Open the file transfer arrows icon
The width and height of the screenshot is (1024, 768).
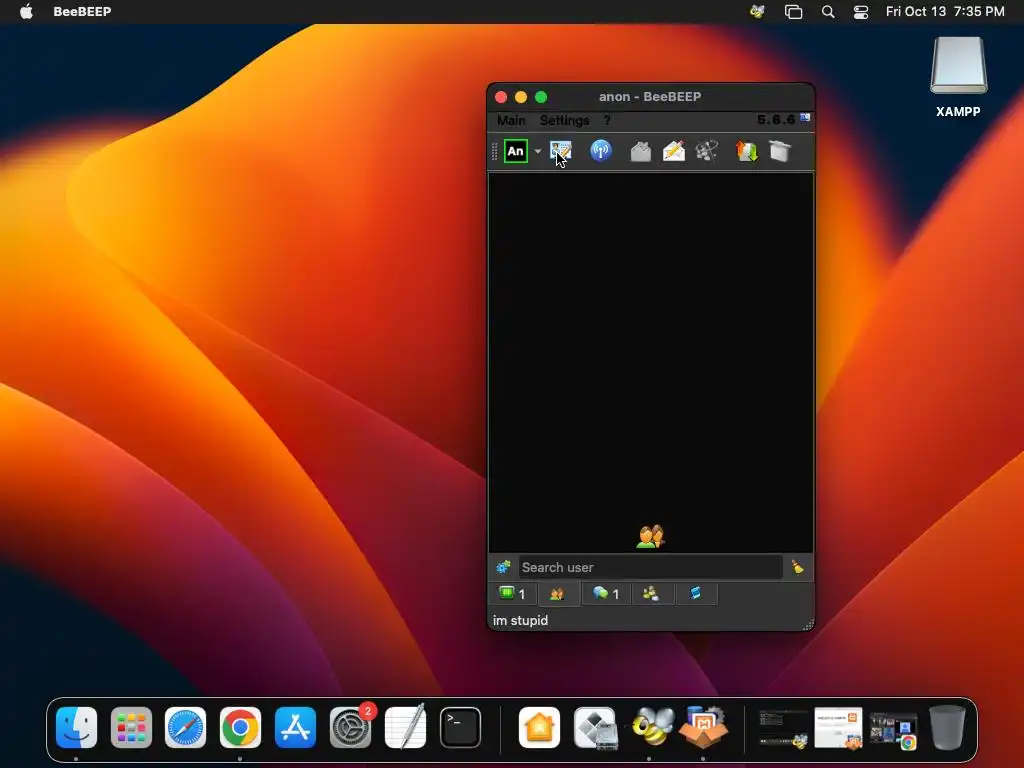pyautogui.click(x=746, y=152)
